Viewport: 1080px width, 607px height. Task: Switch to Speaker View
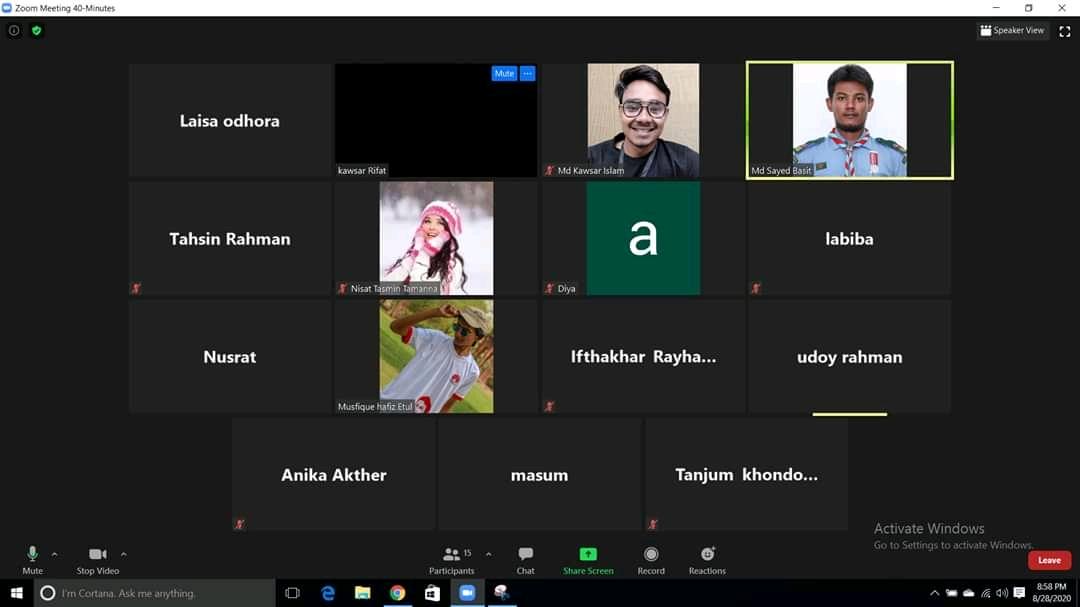pyautogui.click(x=1012, y=30)
